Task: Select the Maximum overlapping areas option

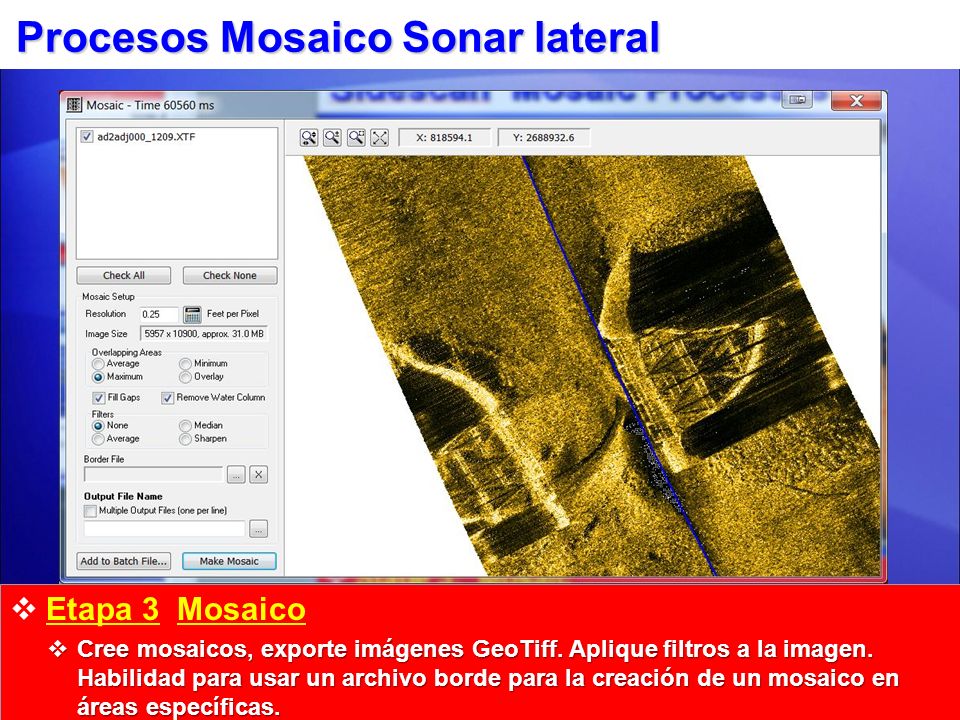Action: [x=98, y=377]
